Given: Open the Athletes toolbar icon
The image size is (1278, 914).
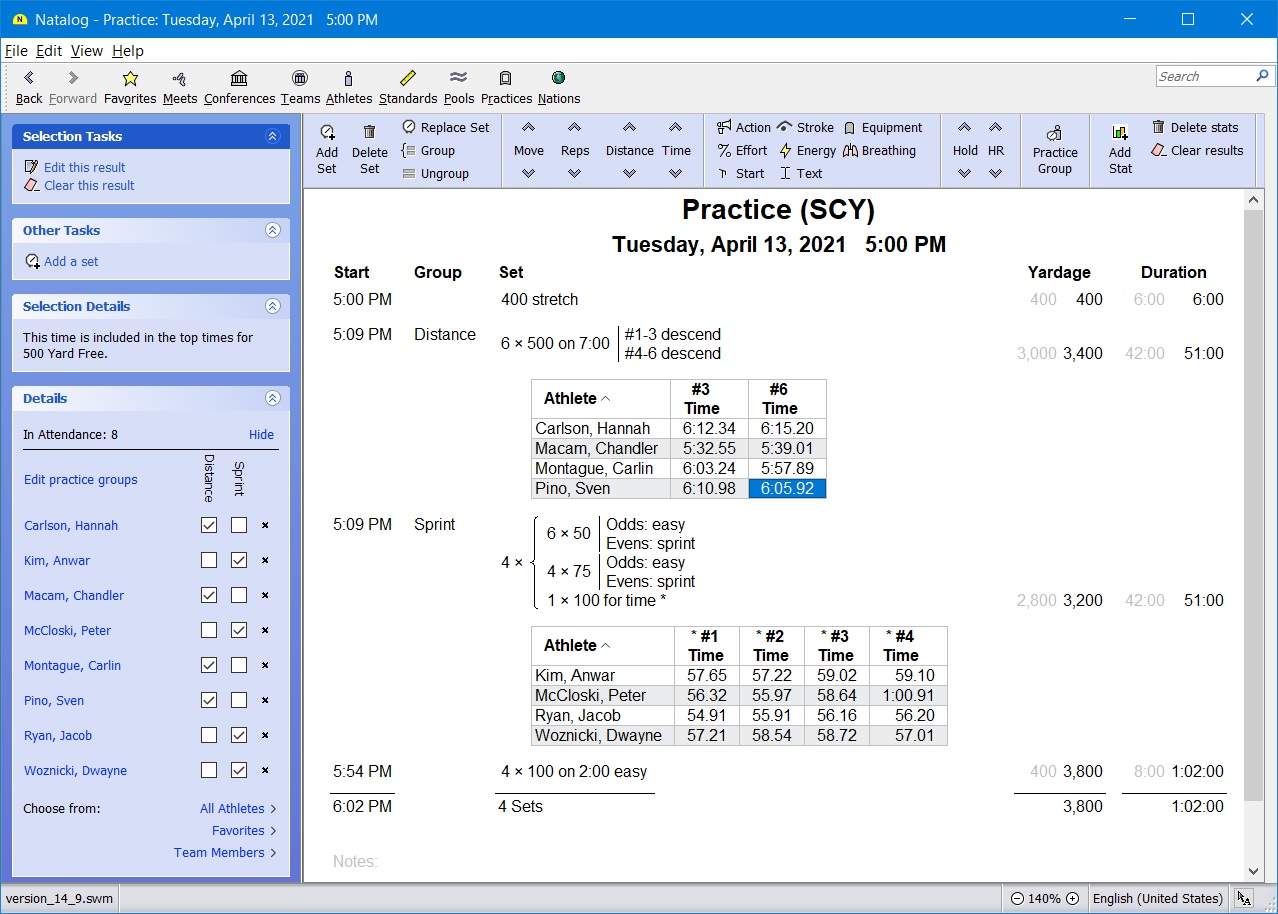Looking at the screenshot, I should tap(348, 87).
